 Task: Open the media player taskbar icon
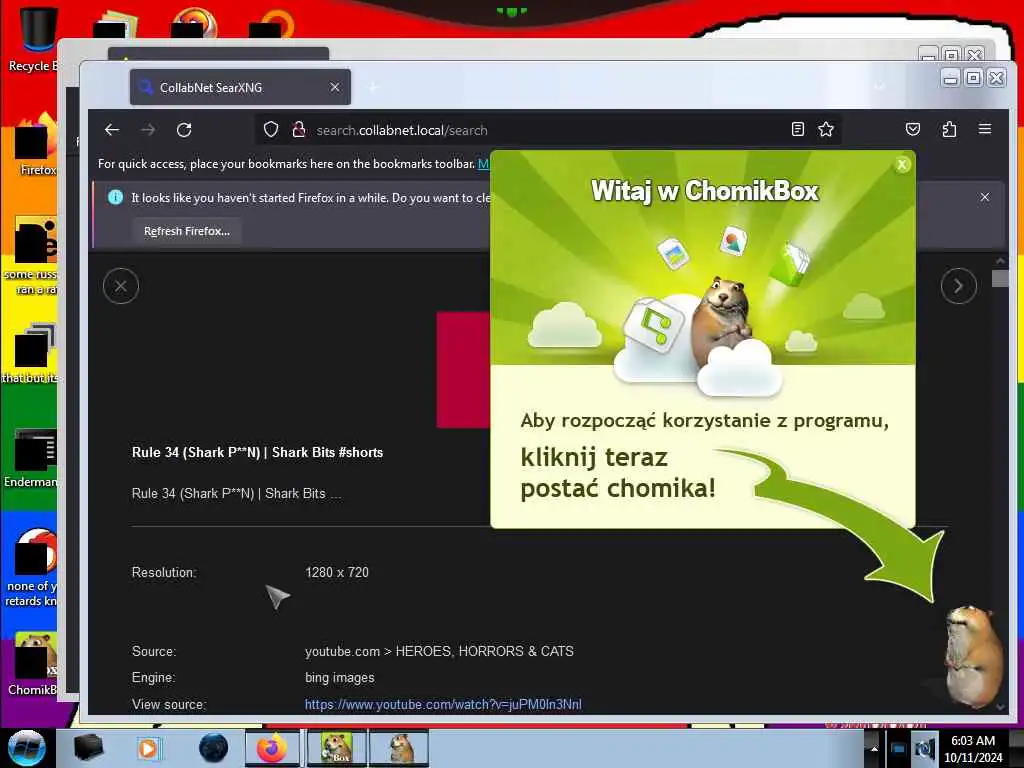click(x=148, y=748)
